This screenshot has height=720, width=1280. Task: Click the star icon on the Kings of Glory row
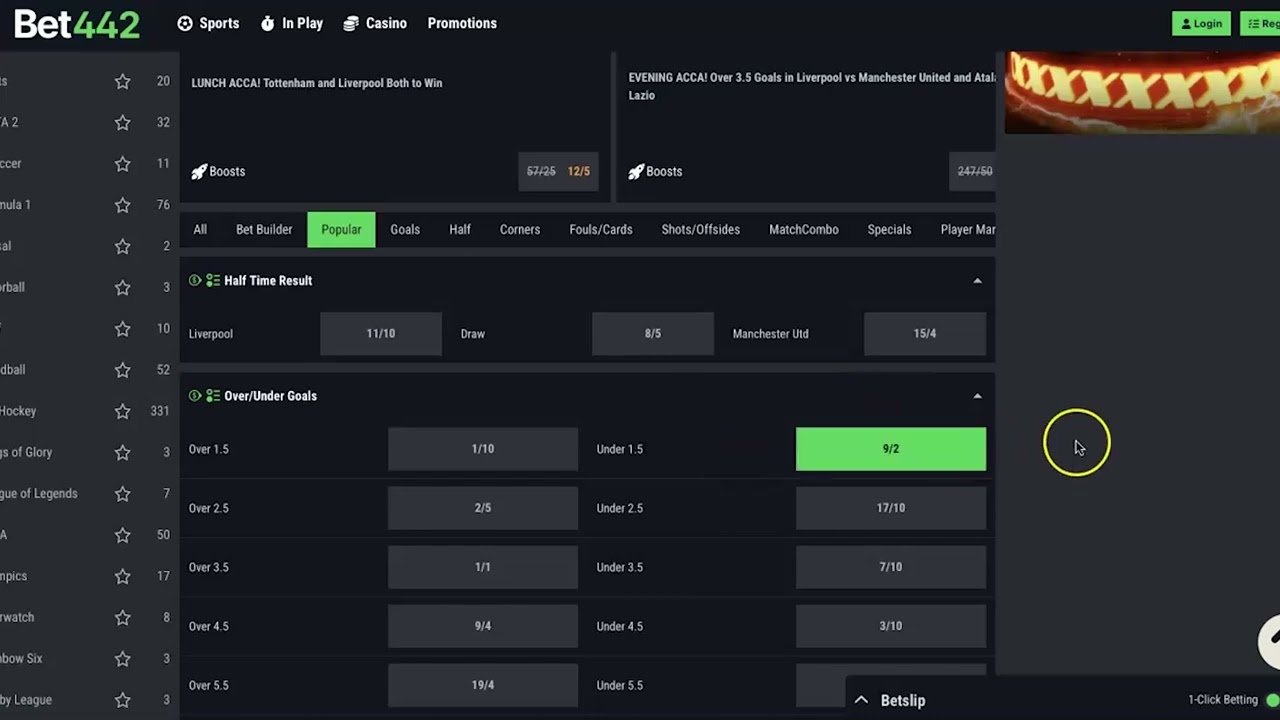pos(122,452)
